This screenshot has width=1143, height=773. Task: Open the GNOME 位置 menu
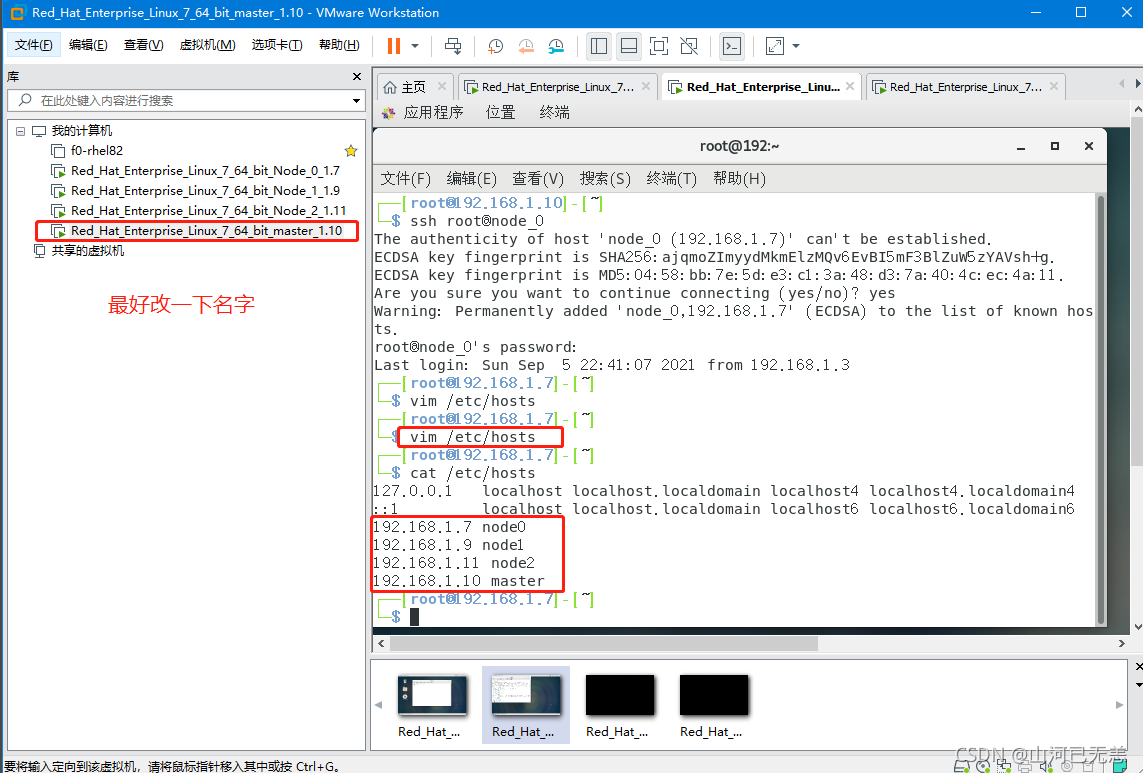tap(501, 112)
